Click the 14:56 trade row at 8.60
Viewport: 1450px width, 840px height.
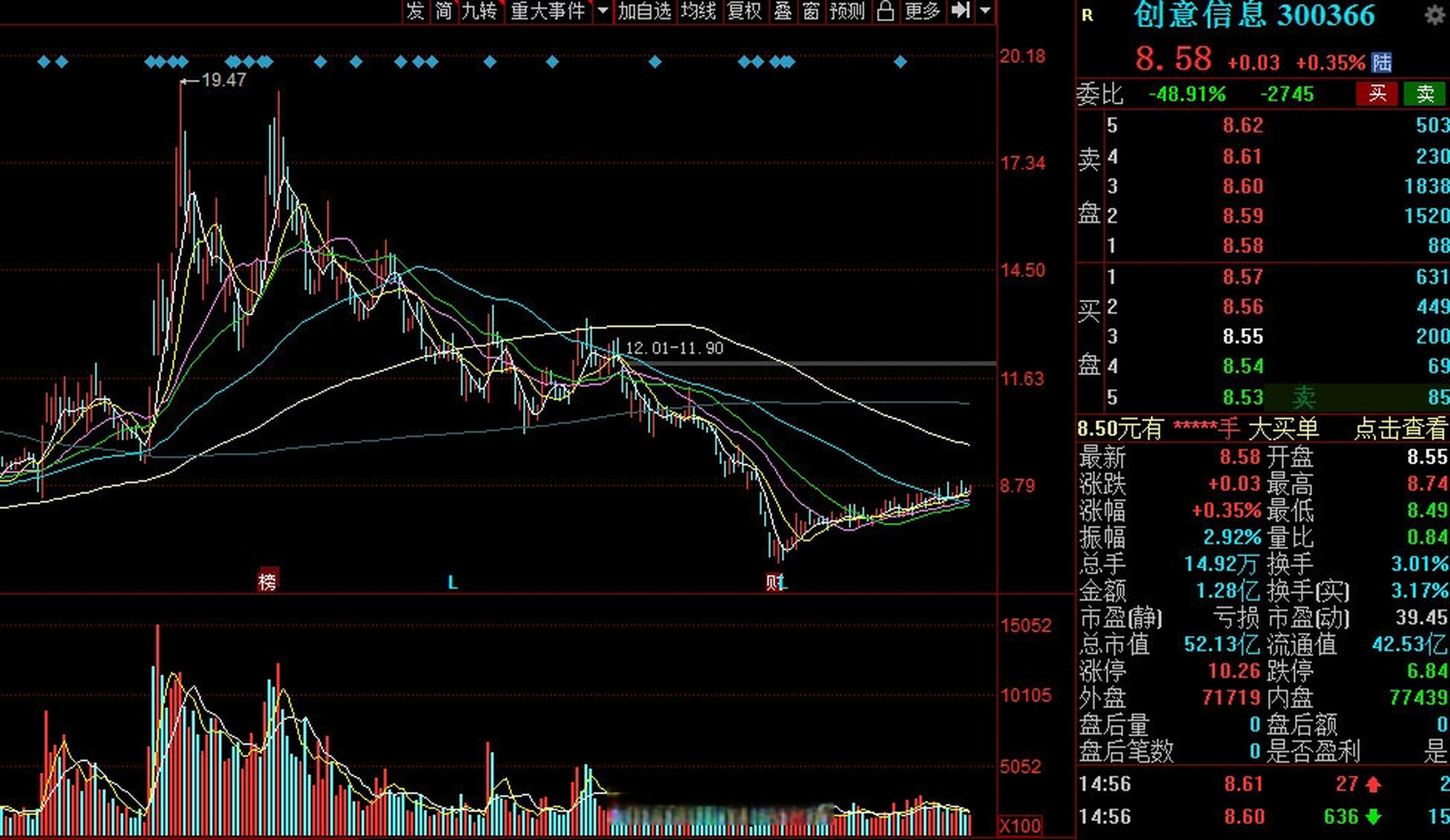(1263, 817)
